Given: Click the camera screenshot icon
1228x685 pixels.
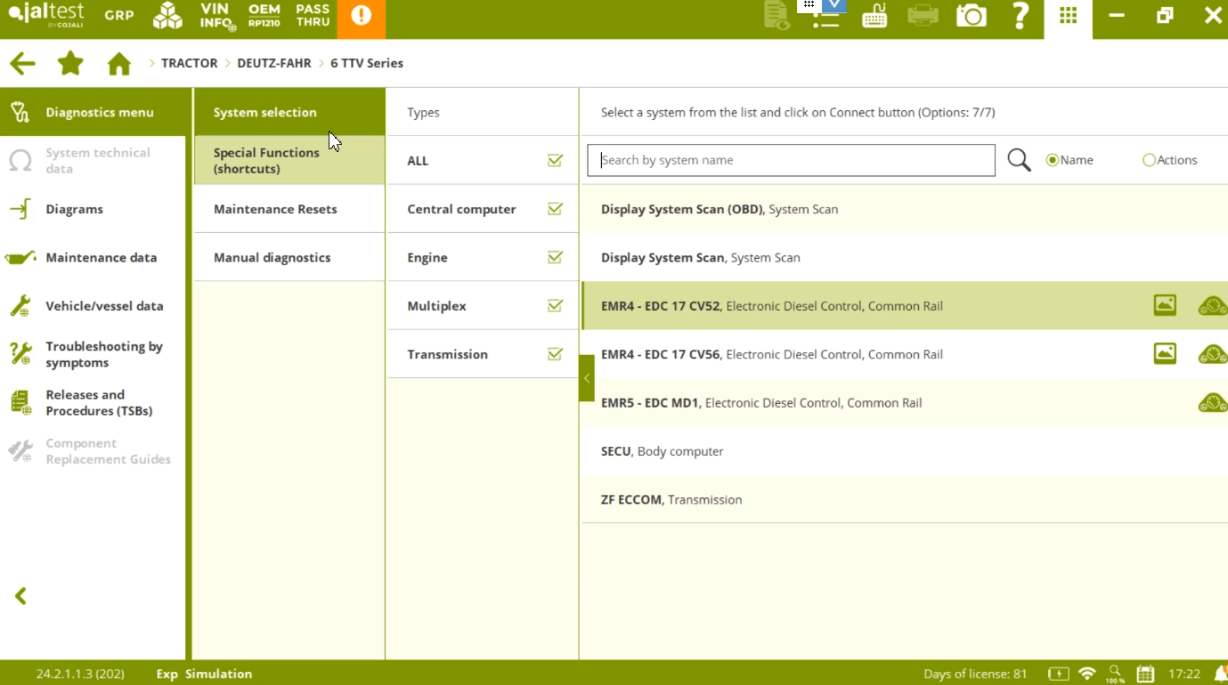Looking at the screenshot, I should coord(971,16).
